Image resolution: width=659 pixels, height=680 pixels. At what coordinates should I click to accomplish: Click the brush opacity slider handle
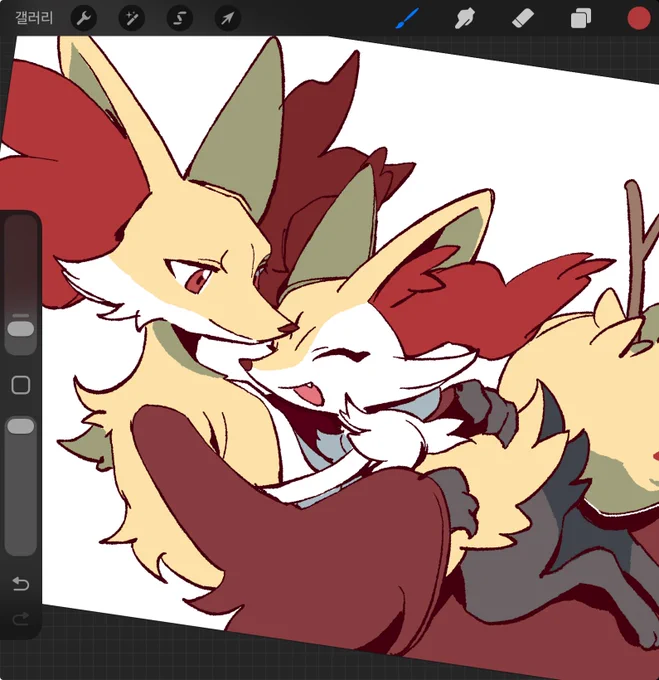[21, 426]
